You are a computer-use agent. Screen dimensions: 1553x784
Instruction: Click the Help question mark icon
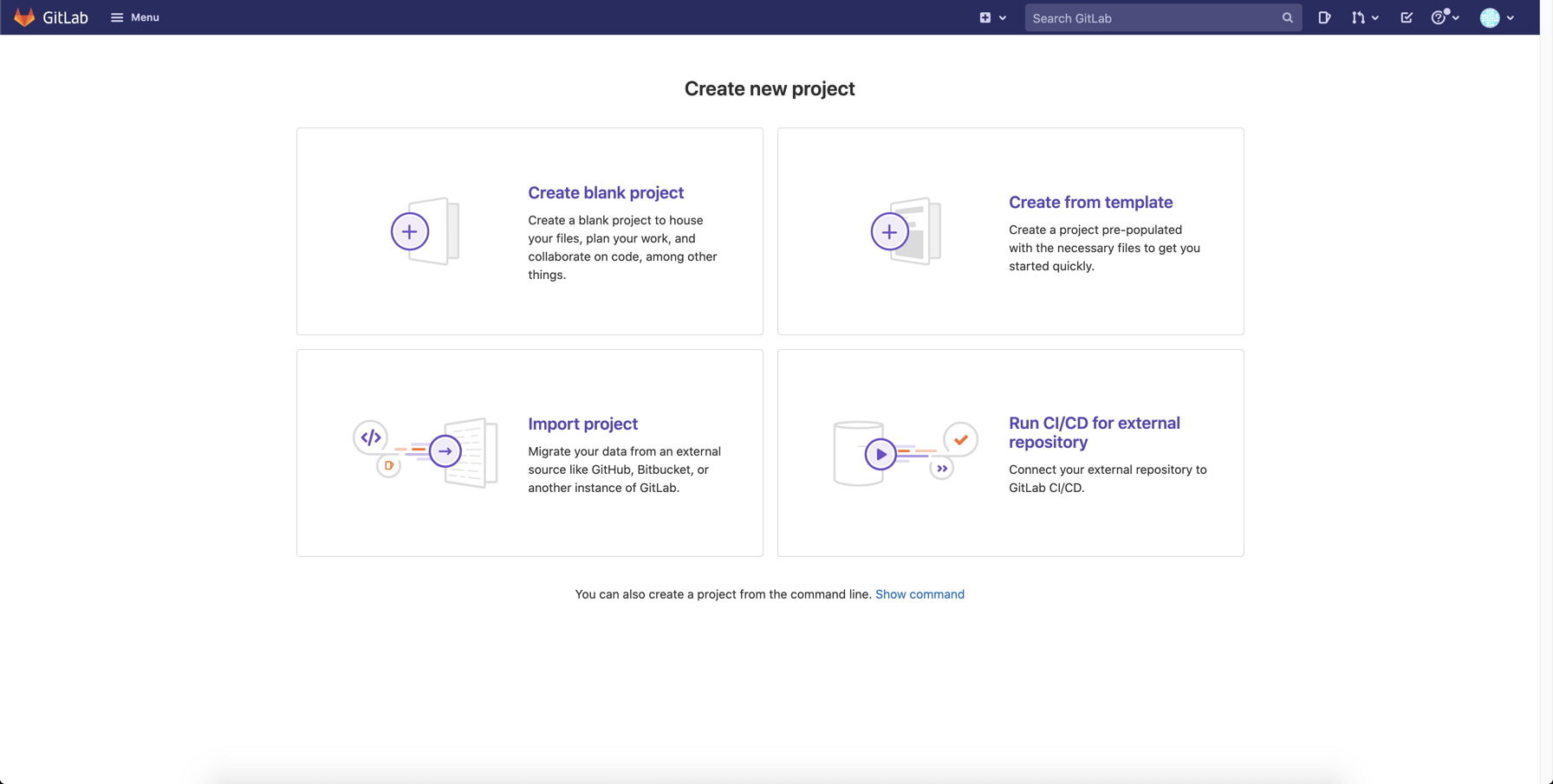[1439, 17]
